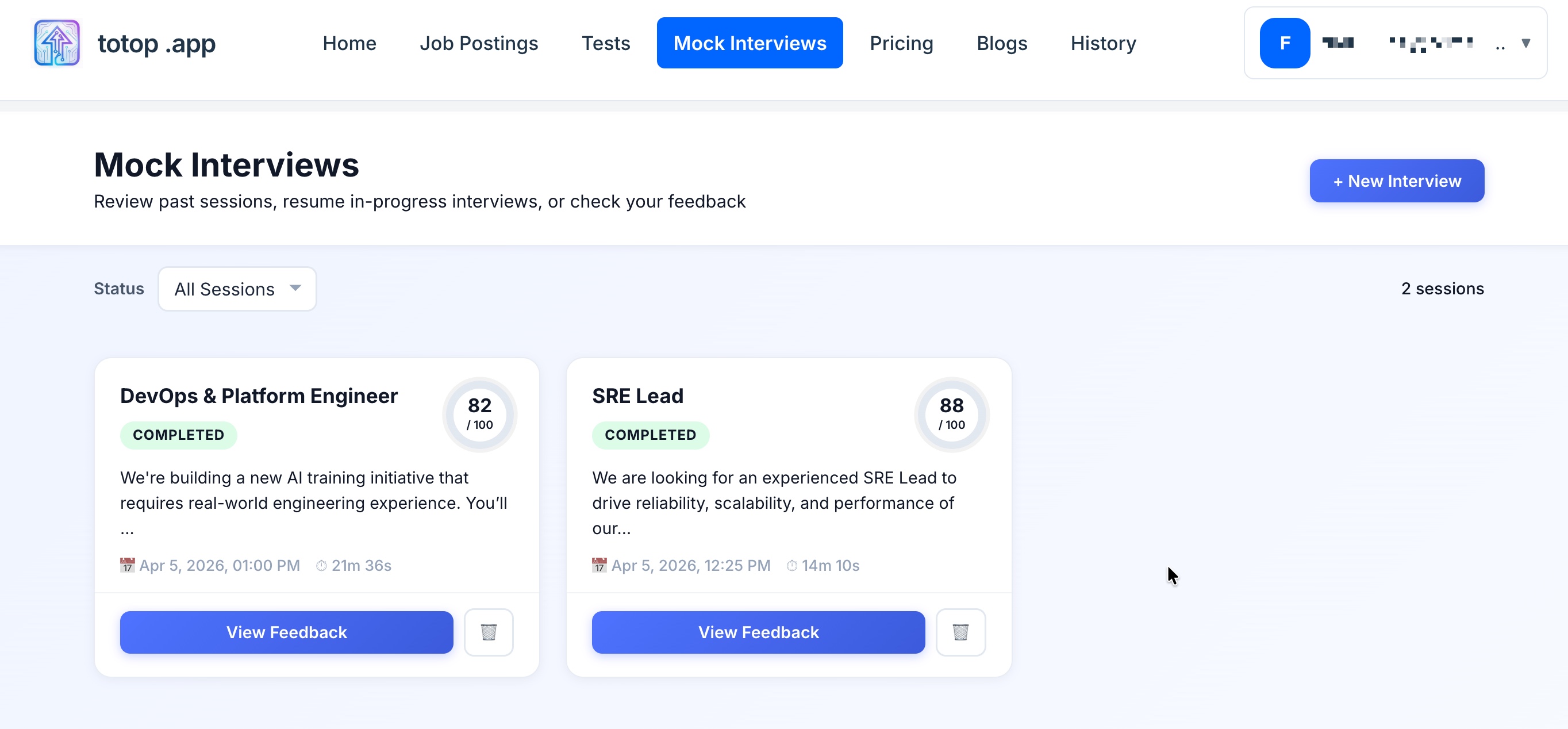Go to the Home page
The height and width of the screenshot is (729, 1568).
(x=349, y=43)
